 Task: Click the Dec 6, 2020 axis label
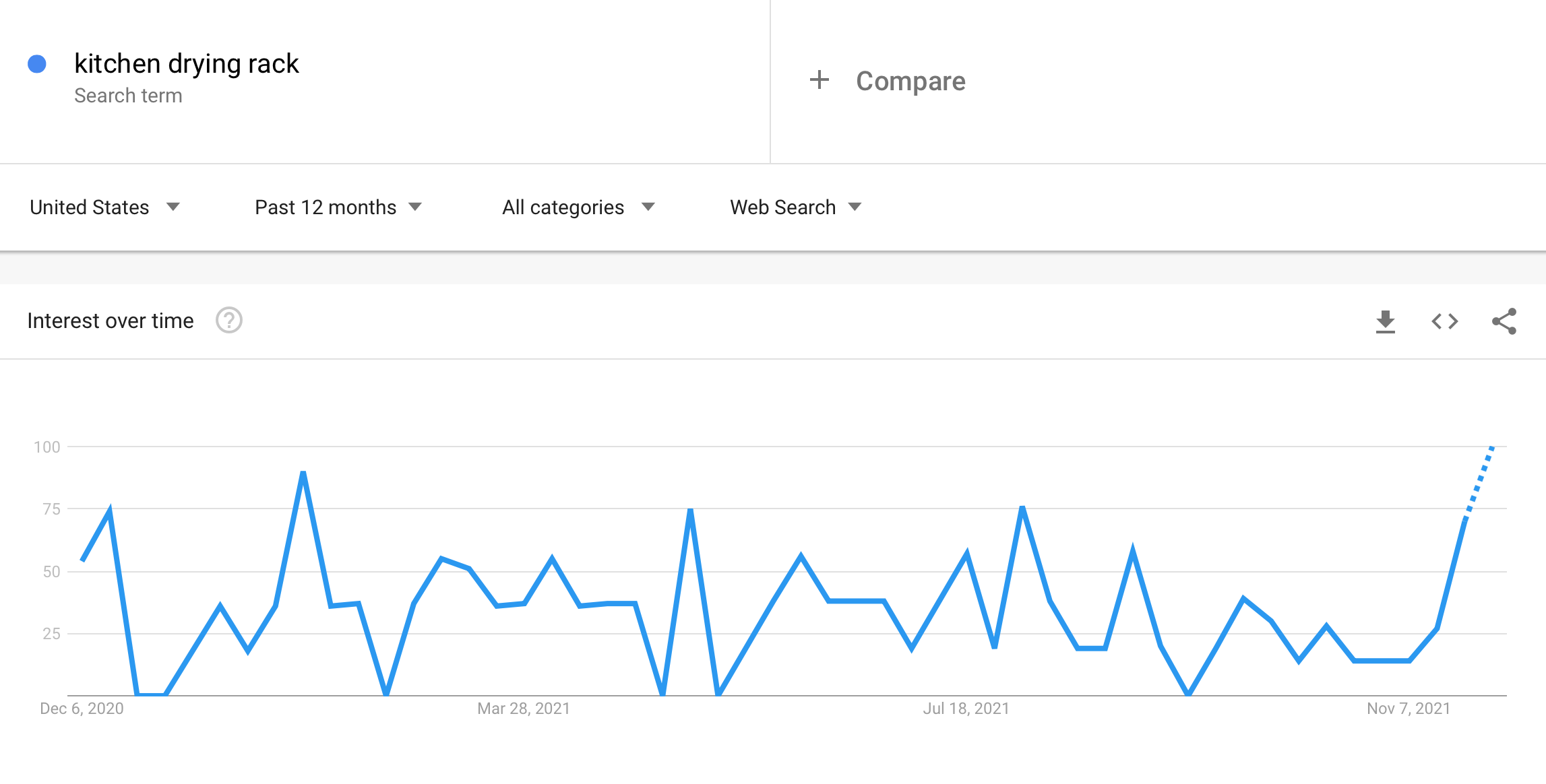(82, 709)
